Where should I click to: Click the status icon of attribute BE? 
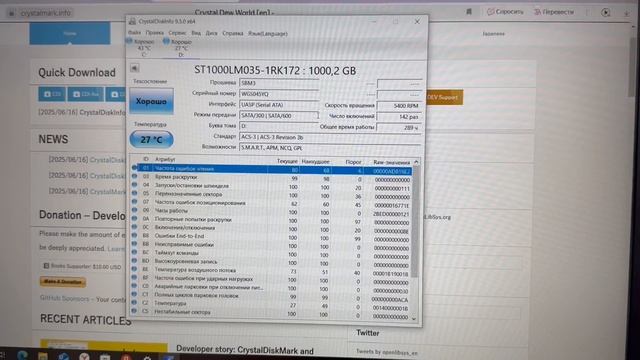(134, 269)
